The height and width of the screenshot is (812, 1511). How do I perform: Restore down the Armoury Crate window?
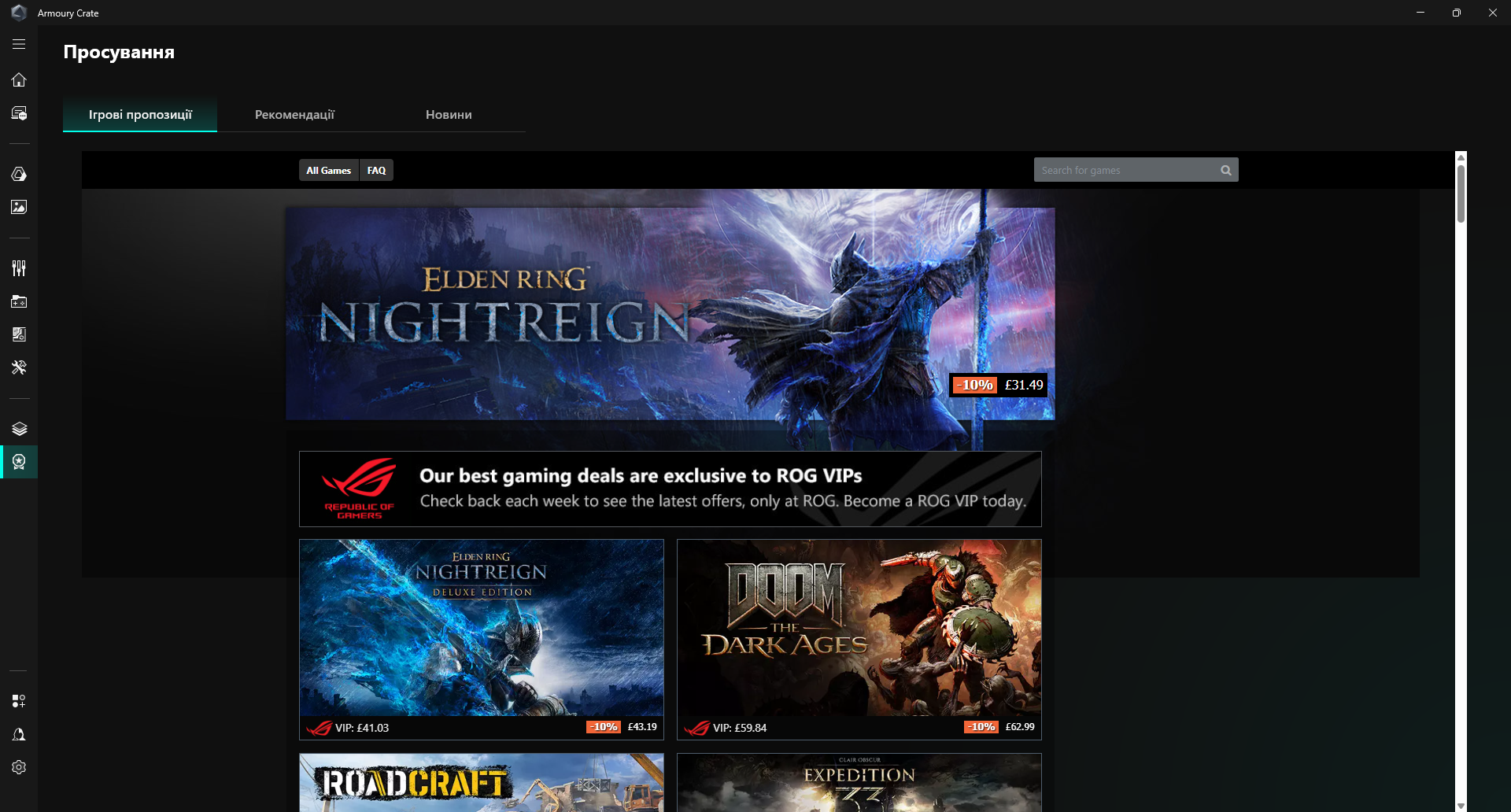click(1457, 13)
